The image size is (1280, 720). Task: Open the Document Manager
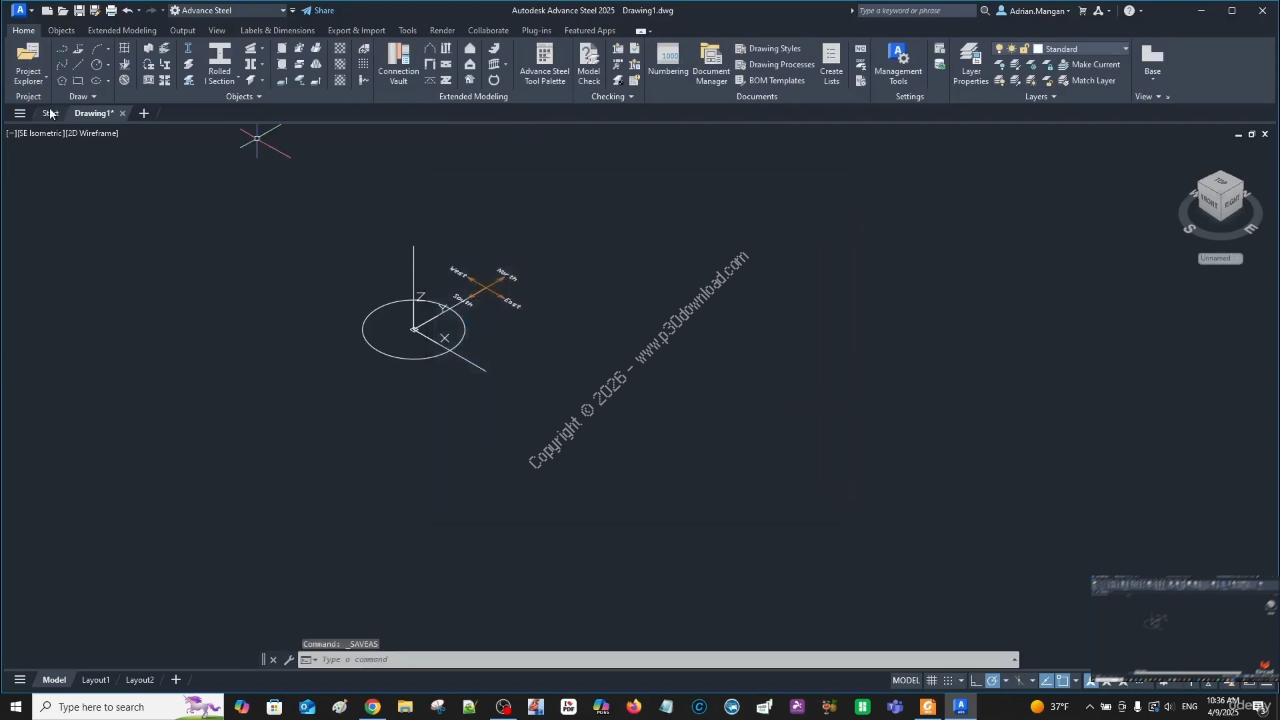tap(711, 62)
